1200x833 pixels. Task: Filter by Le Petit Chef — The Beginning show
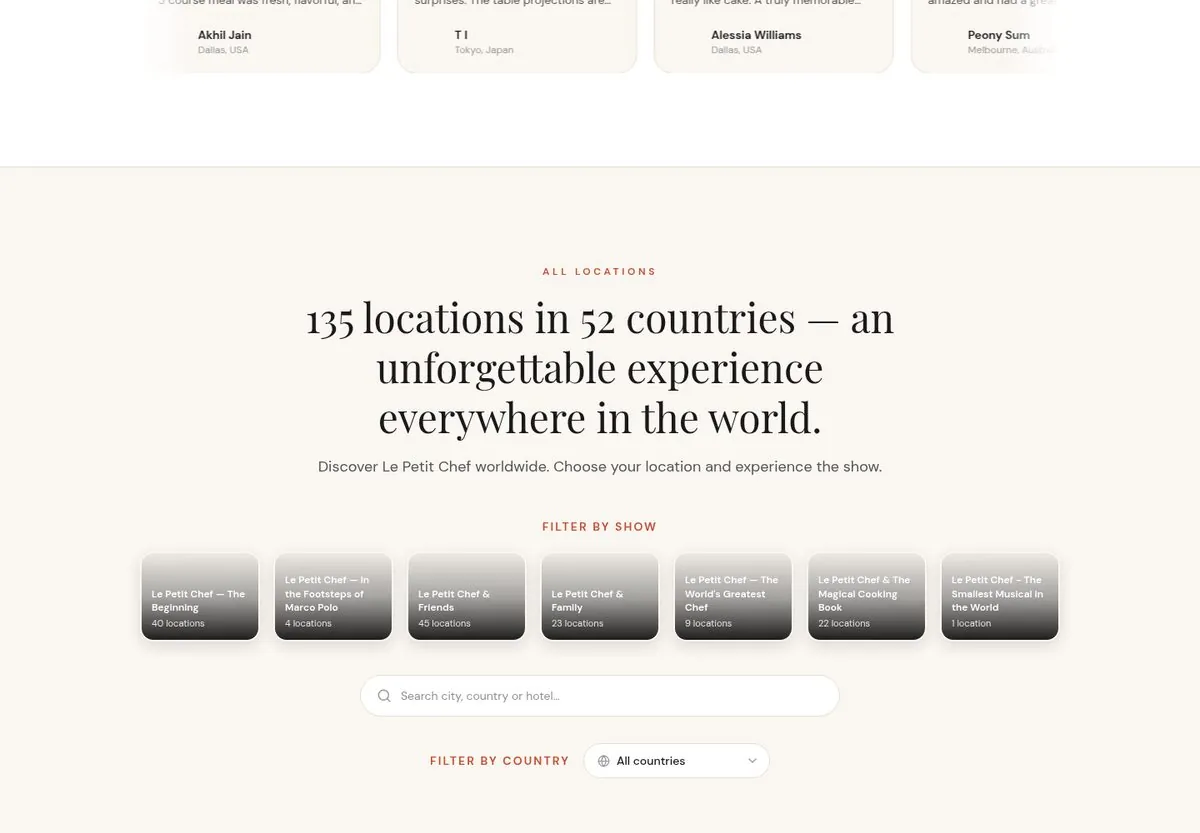(x=200, y=597)
